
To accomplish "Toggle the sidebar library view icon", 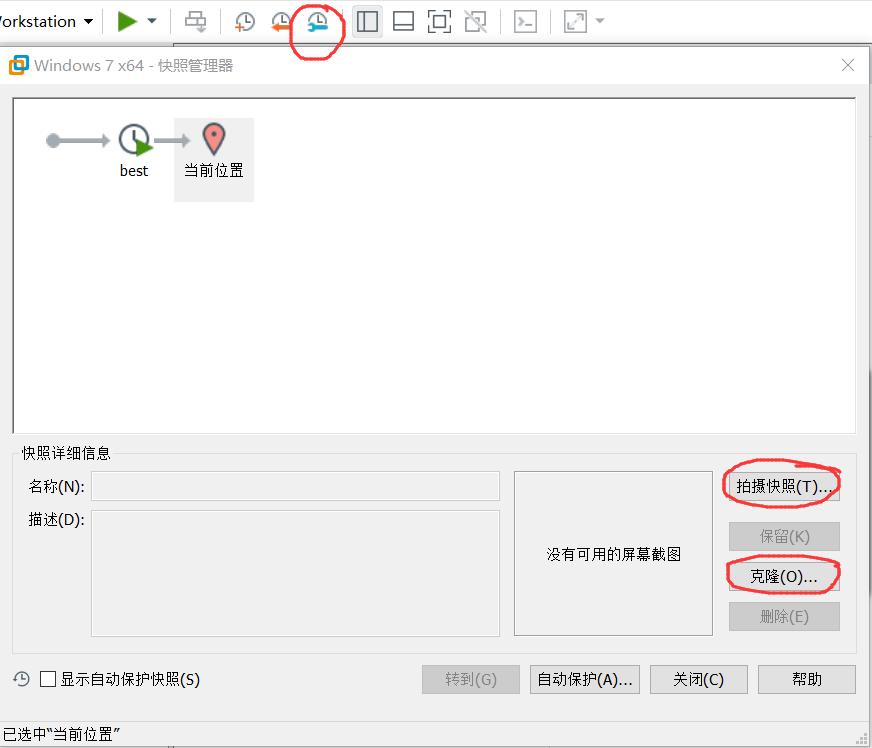I will pos(367,22).
